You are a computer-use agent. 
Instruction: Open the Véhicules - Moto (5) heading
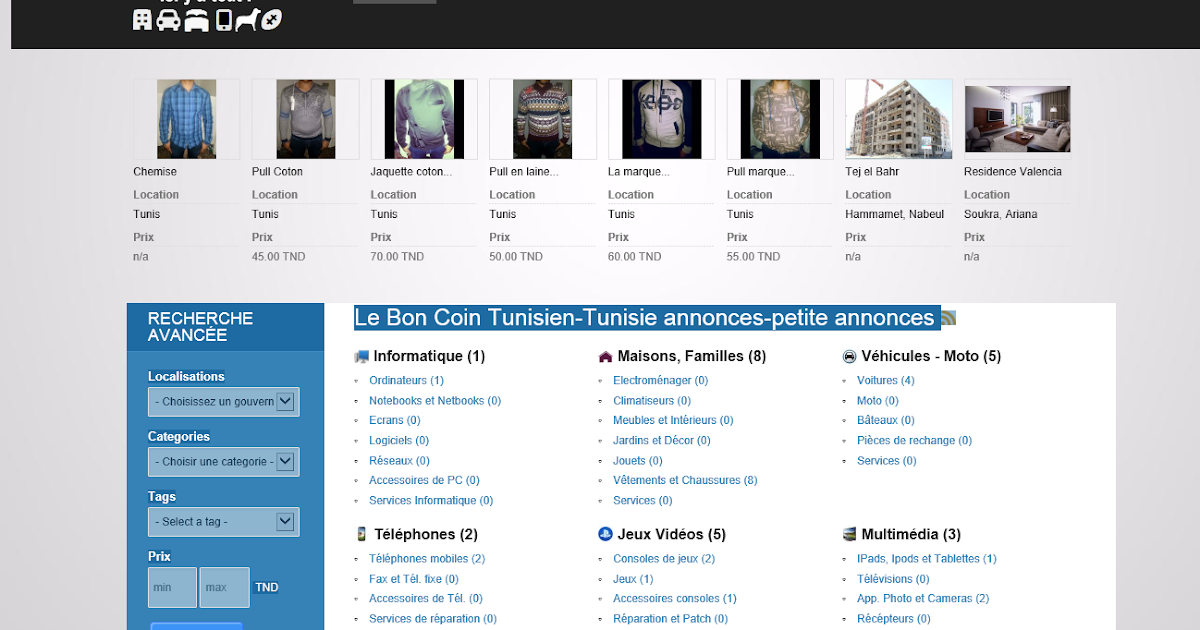pyautogui.click(x=931, y=356)
